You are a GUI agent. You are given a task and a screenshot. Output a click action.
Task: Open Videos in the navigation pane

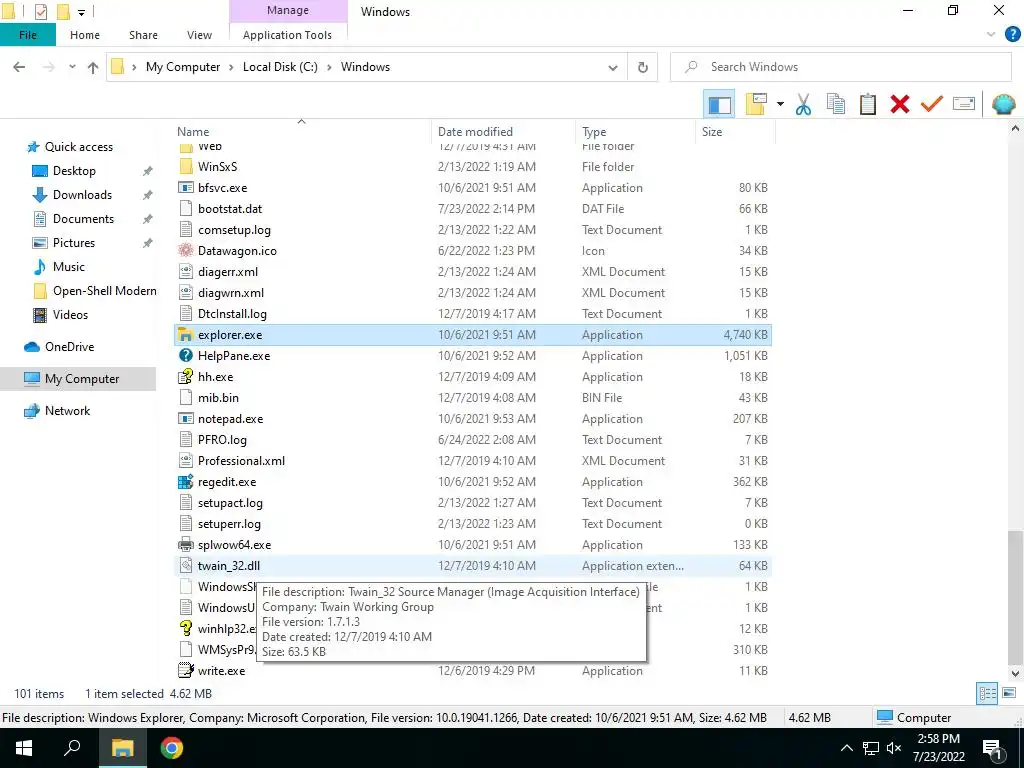[x=70, y=315]
